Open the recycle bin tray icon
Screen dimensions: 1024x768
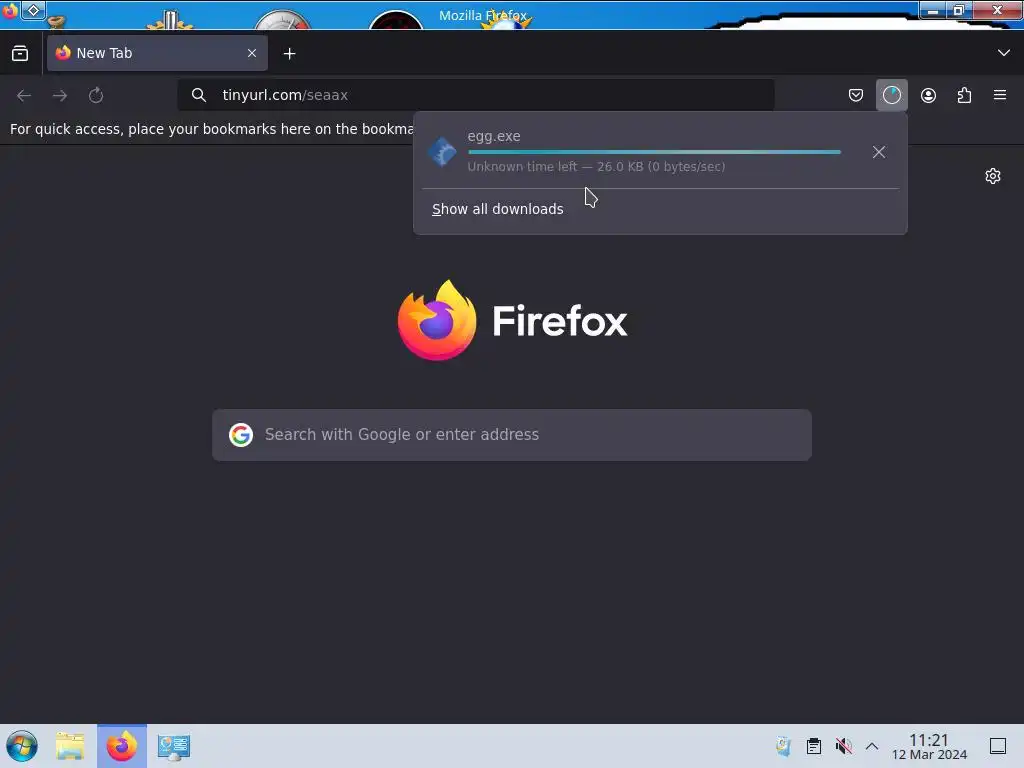tap(783, 746)
